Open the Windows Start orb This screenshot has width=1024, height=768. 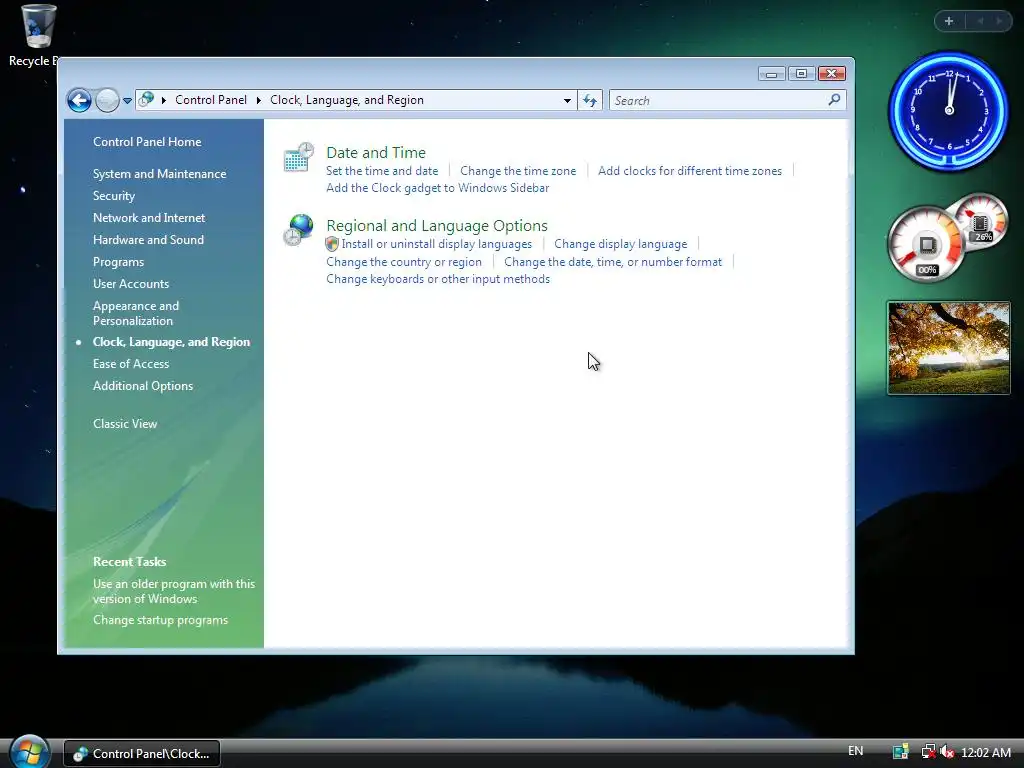coord(29,752)
